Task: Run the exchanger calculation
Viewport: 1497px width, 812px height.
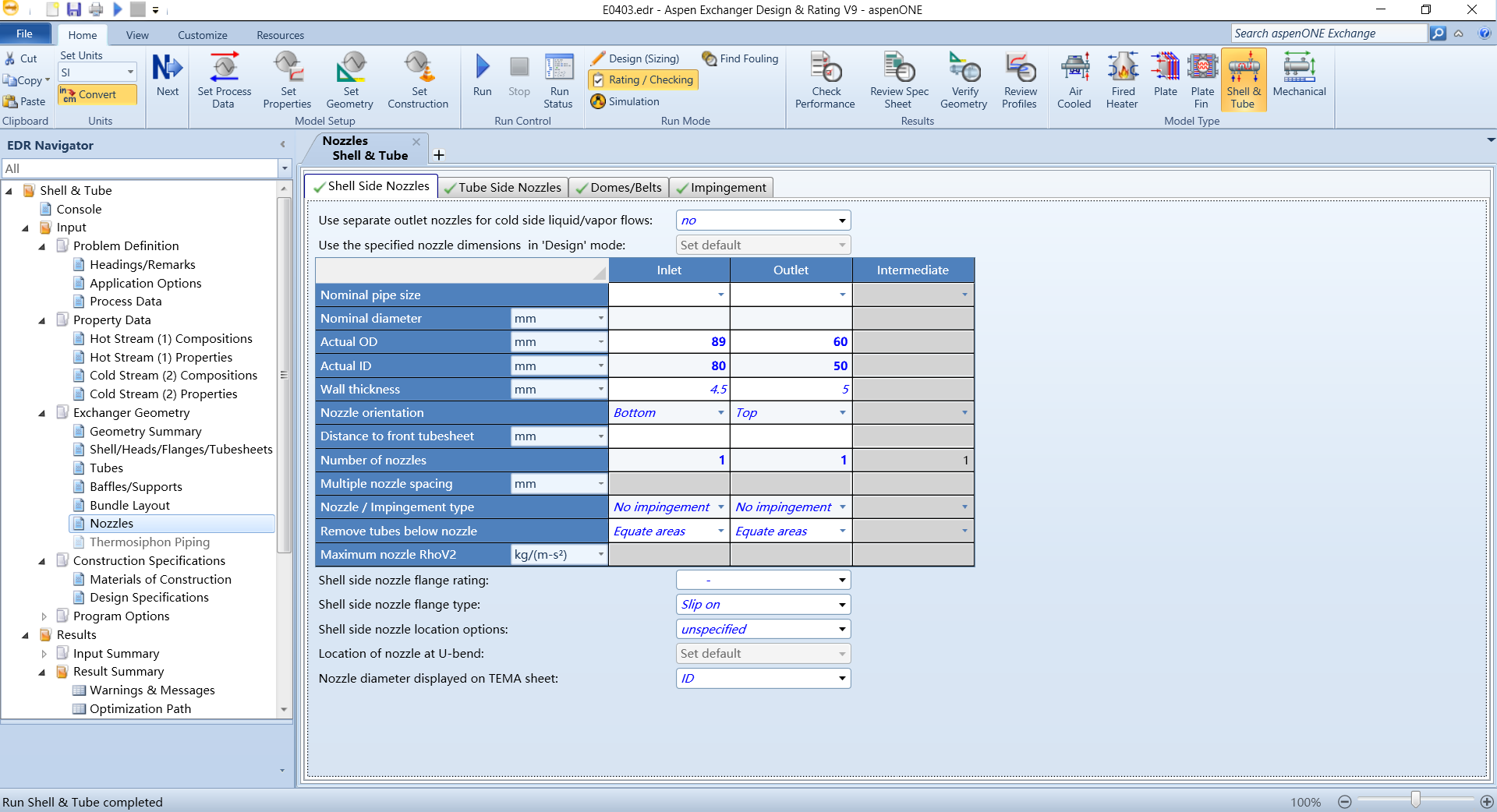Action: 483,76
